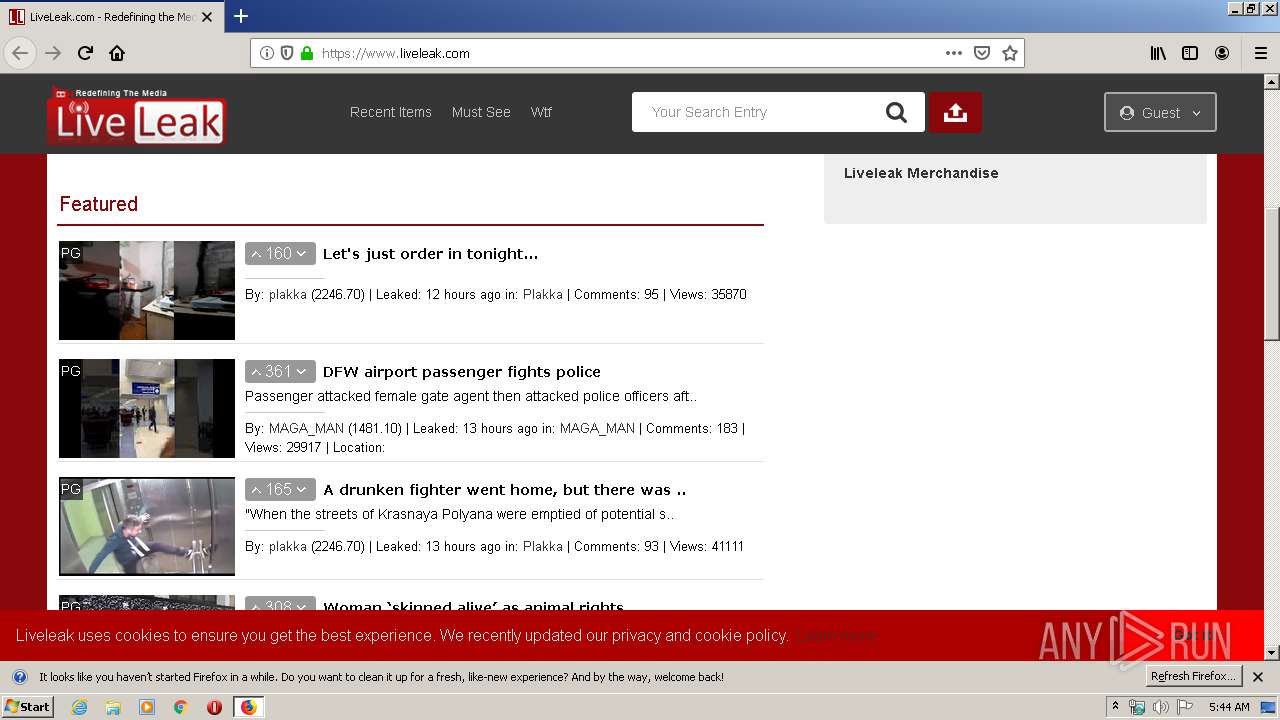Open the media player taskbar icon
This screenshot has height=720, width=1280.
pos(147,707)
